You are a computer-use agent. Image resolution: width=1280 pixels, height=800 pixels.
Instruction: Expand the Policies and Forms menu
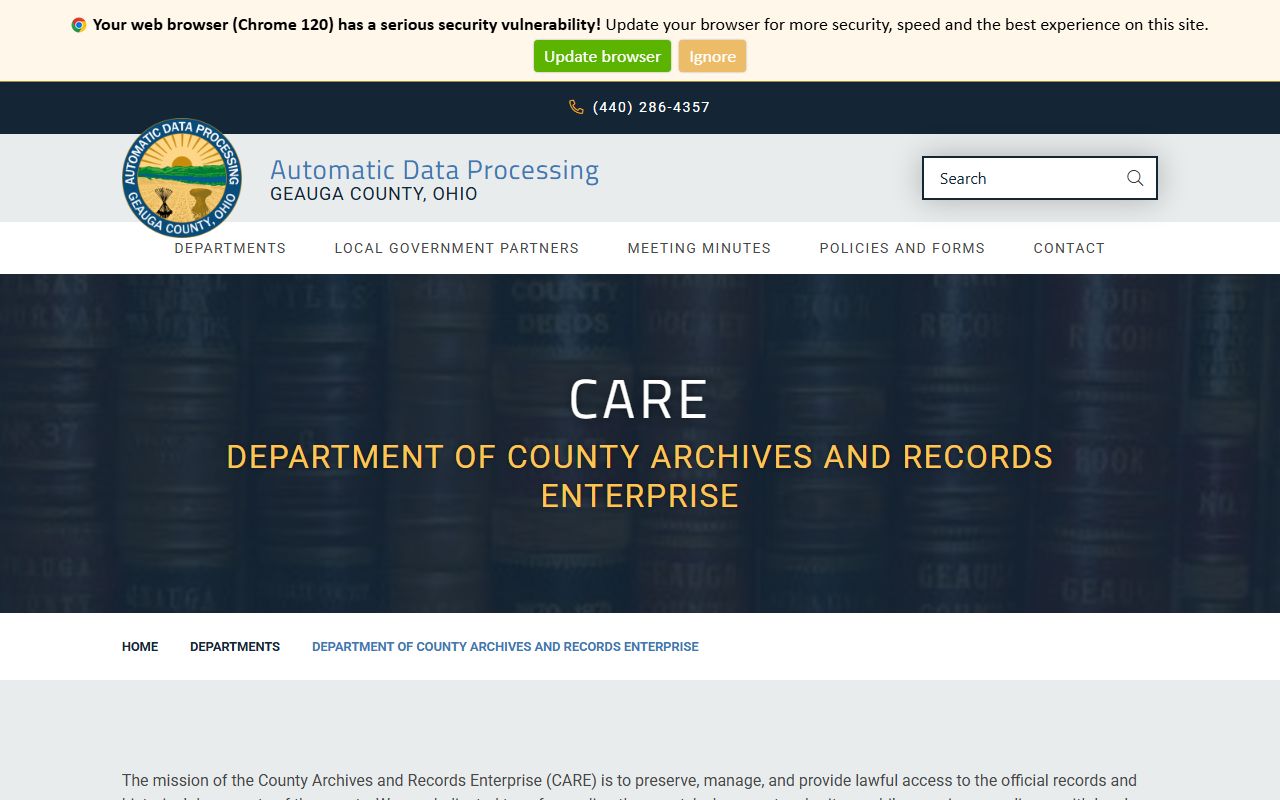click(902, 248)
